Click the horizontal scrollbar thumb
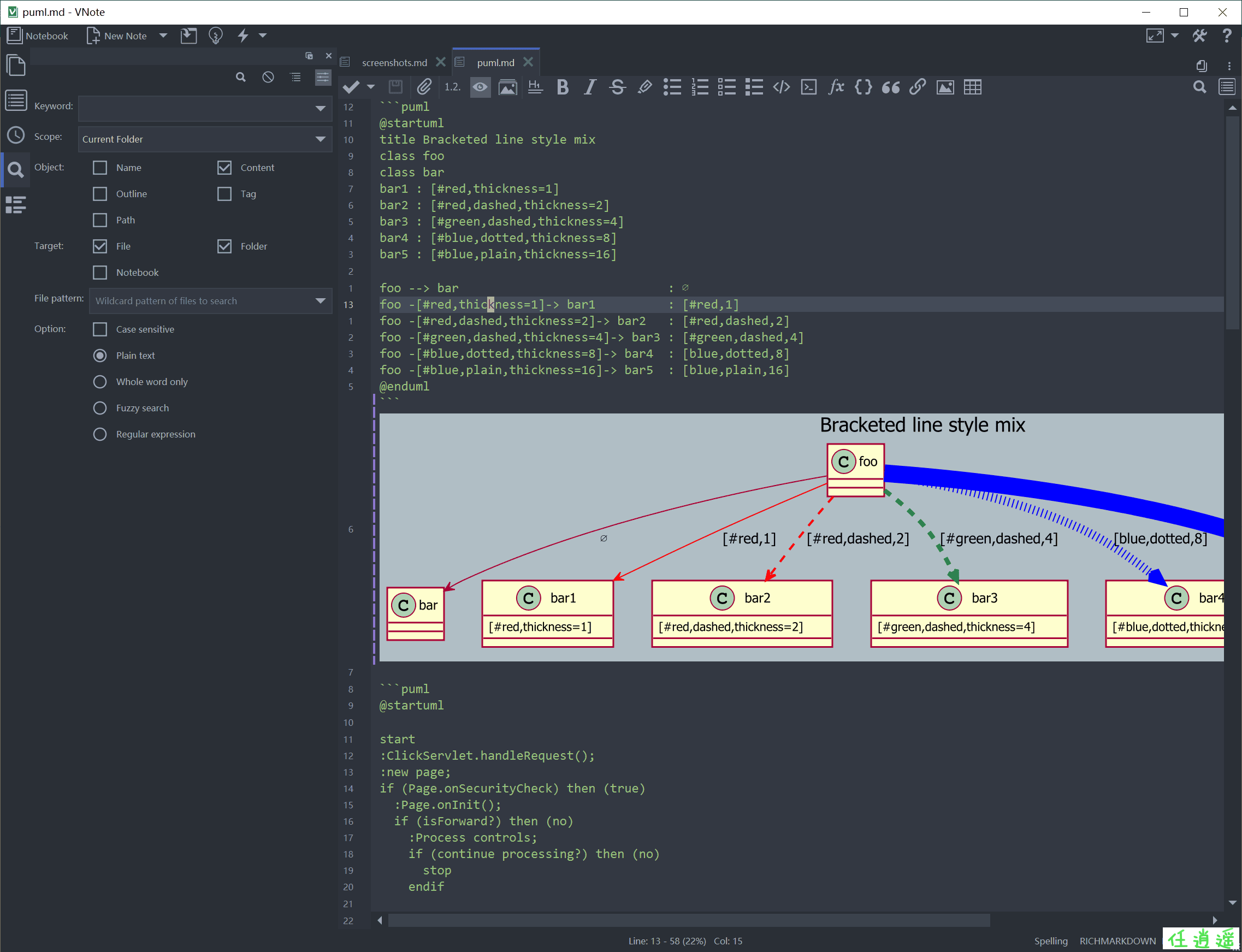The image size is (1242, 952). point(688,920)
